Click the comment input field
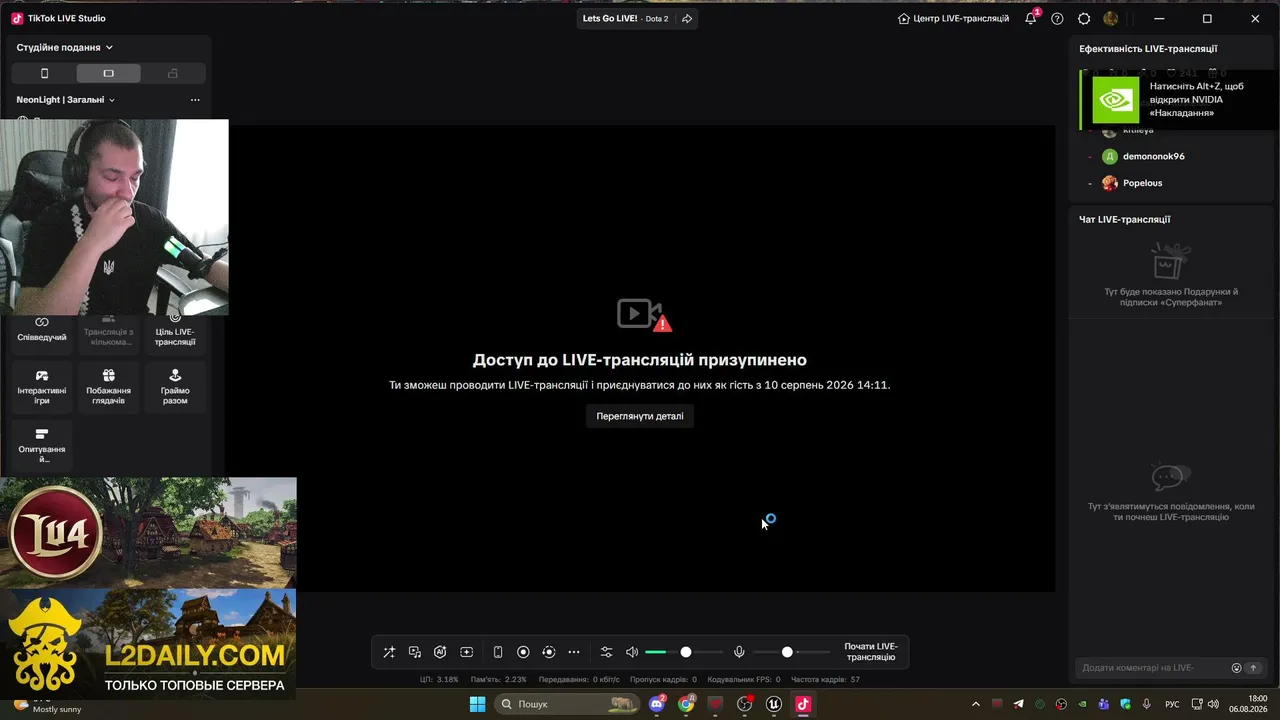The width and height of the screenshot is (1280, 720). 1153,668
